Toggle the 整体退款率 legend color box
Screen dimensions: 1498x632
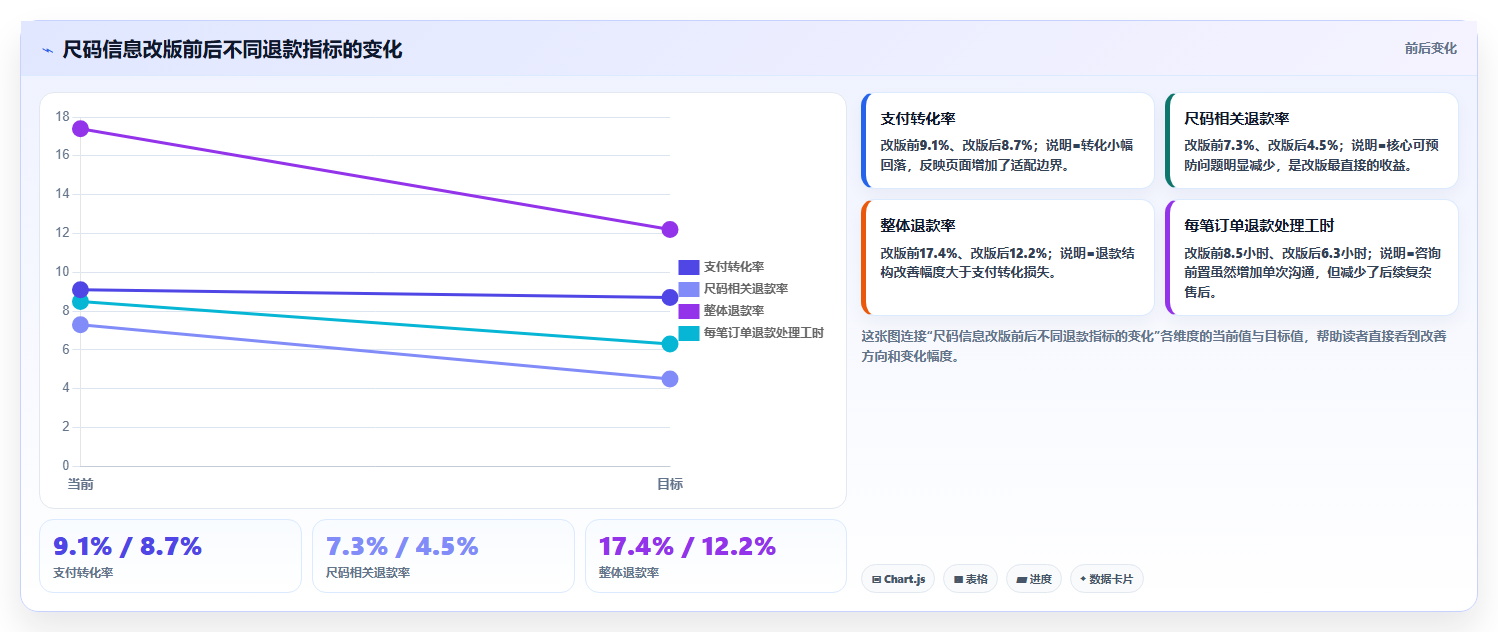688,311
